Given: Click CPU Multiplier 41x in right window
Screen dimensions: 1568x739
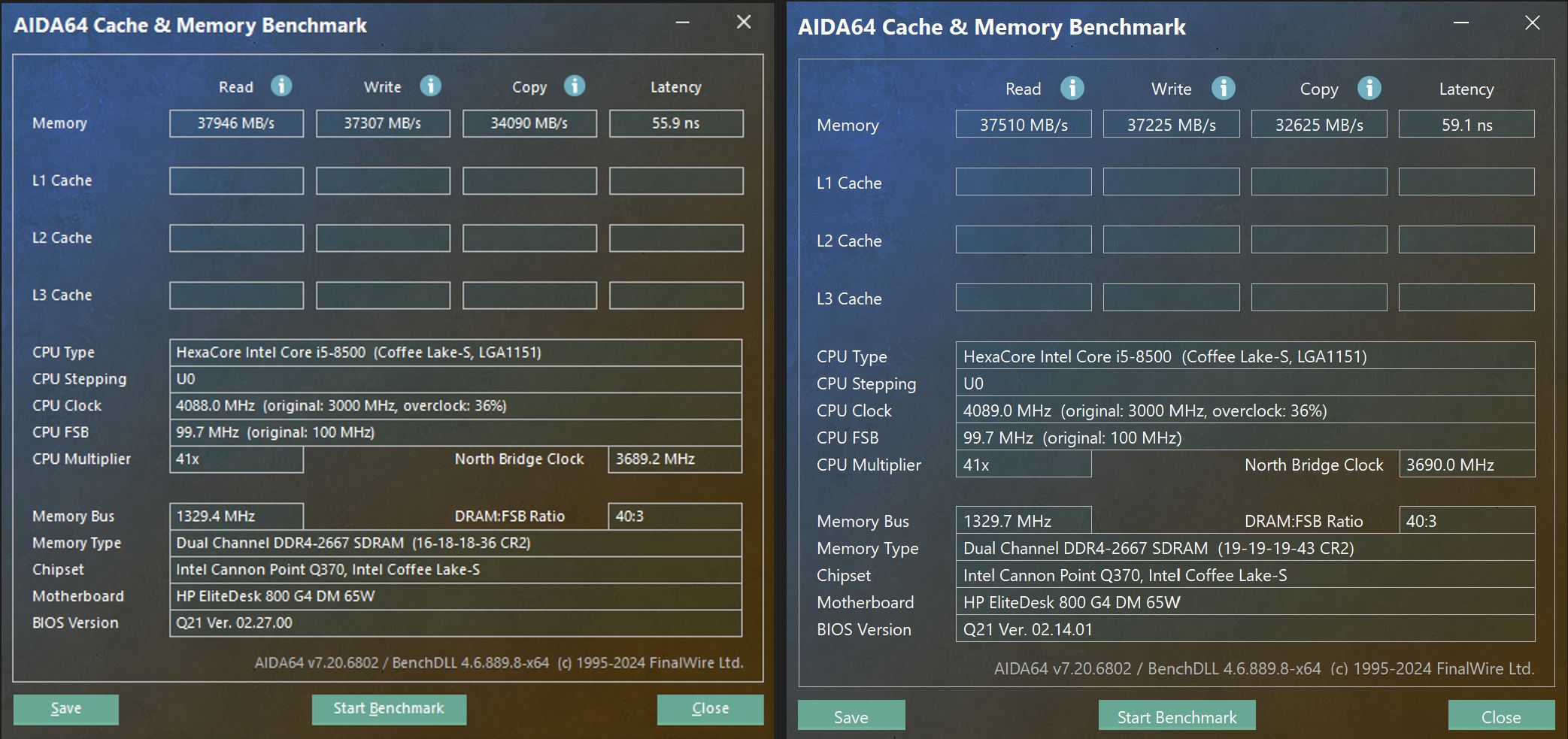Looking at the screenshot, I should coord(1024,465).
